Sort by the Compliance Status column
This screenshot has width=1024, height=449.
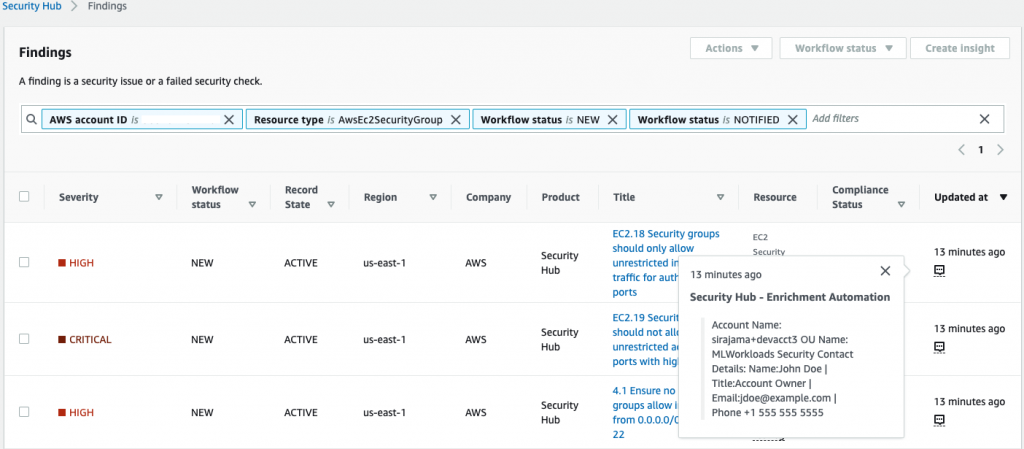pos(901,204)
